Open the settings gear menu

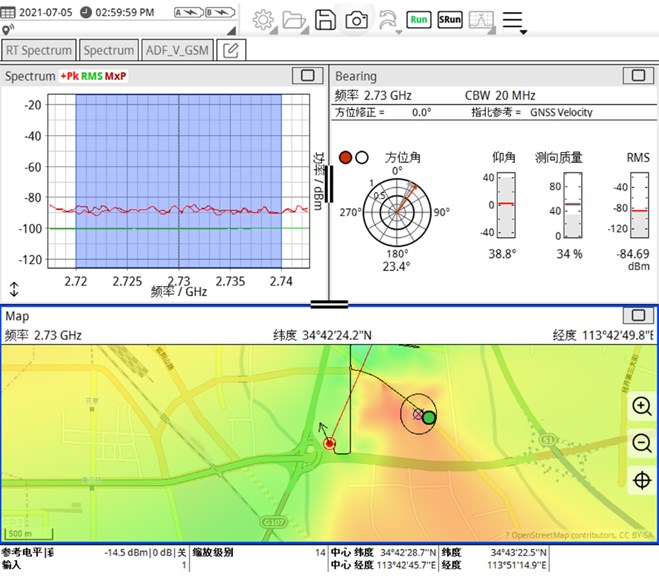[263, 20]
